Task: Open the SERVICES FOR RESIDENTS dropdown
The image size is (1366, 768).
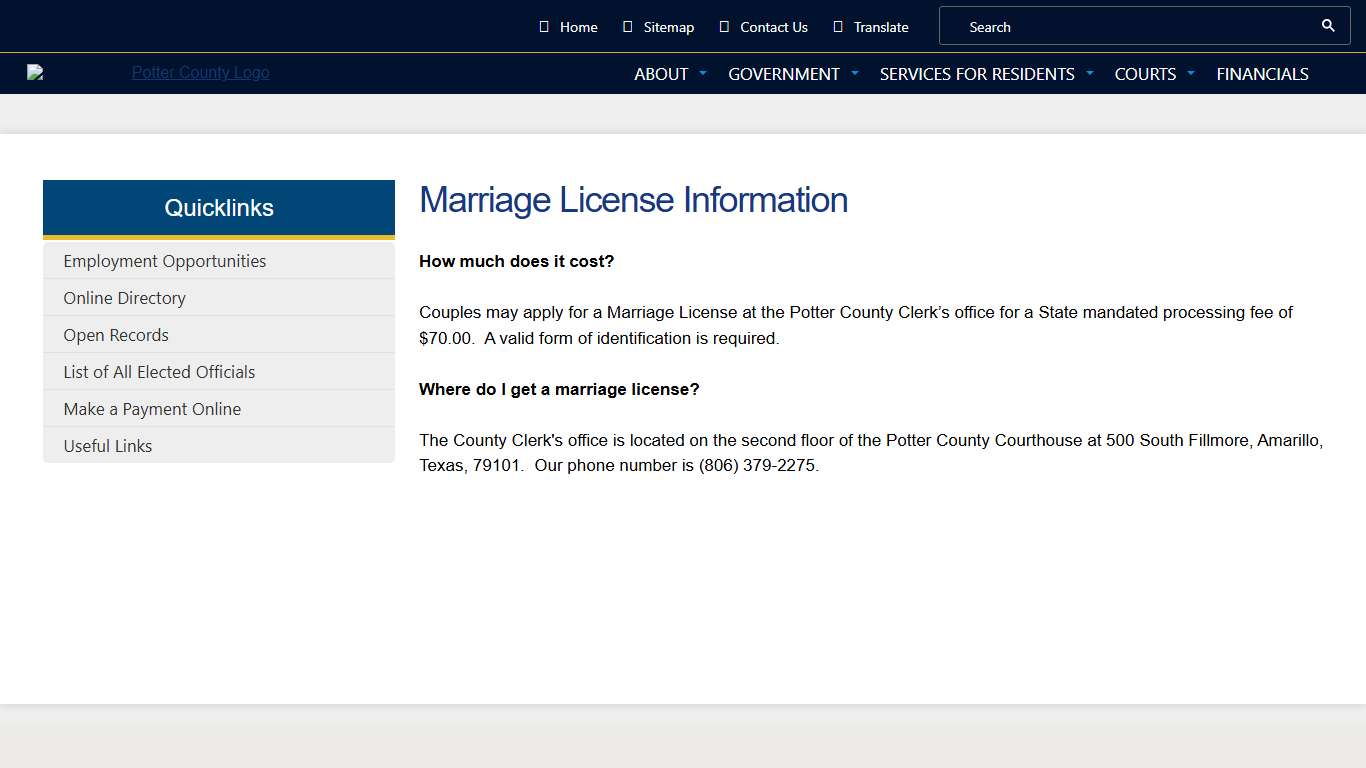Action: point(1089,73)
